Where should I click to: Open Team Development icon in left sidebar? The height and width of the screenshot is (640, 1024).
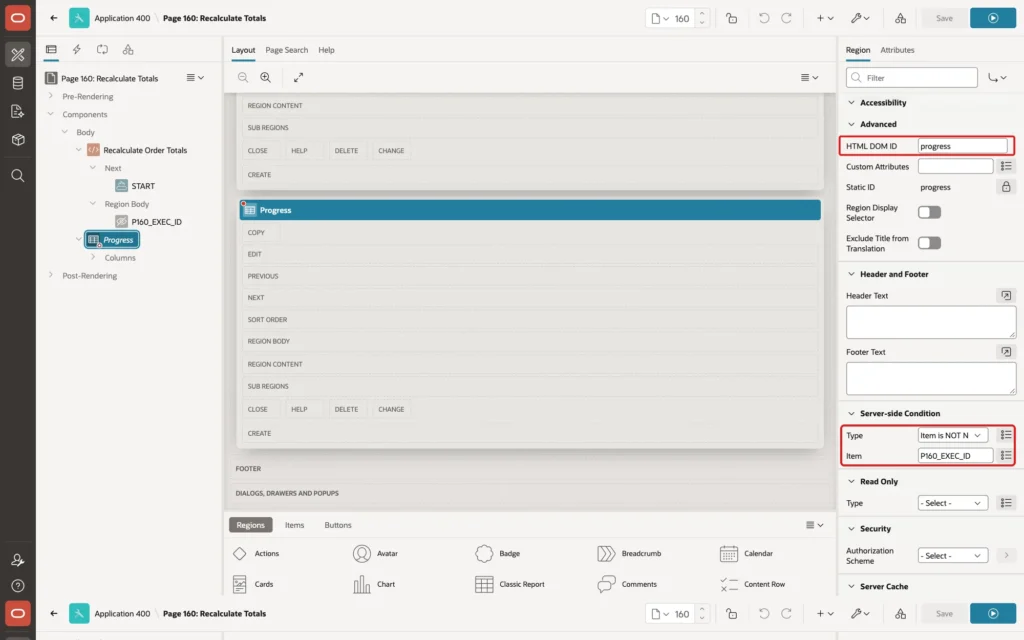pyautogui.click(x=18, y=112)
